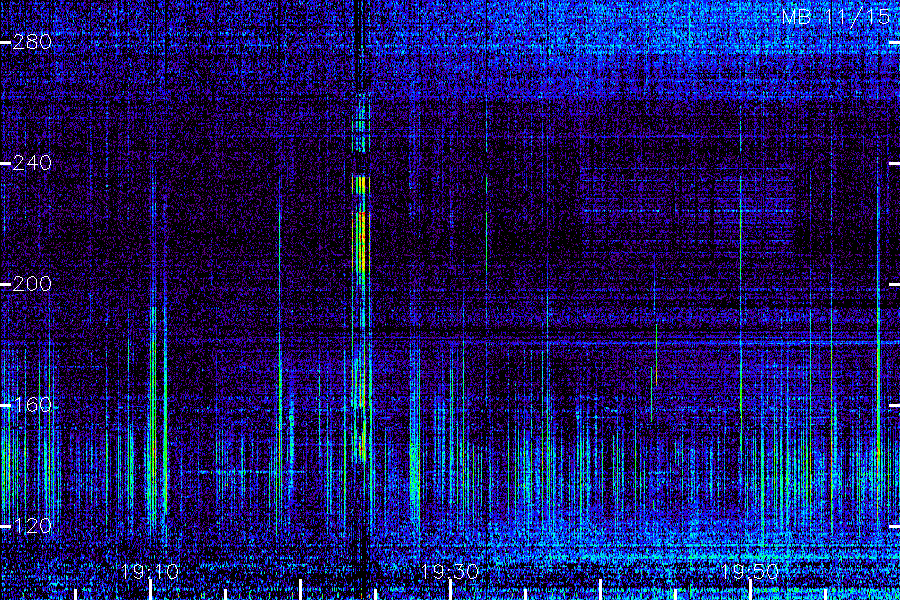This screenshot has width=900, height=600.
Task: Click the tick mark below 19:10
Action: pyautogui.click(x=150, y=590)
